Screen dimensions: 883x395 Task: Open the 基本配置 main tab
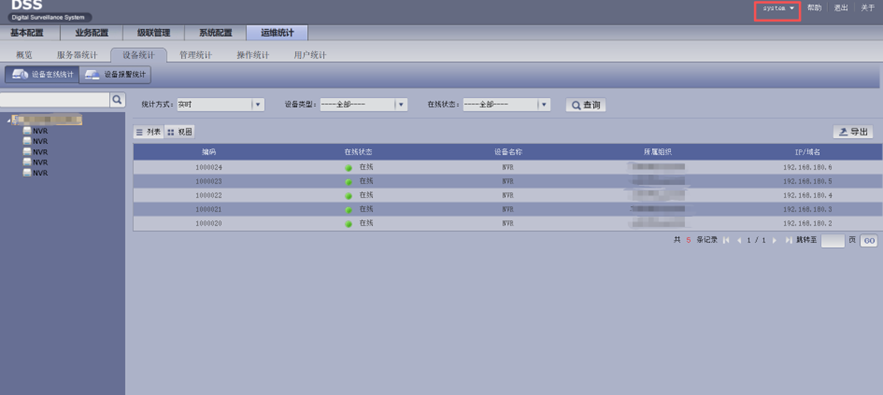(x=27, y=33)
